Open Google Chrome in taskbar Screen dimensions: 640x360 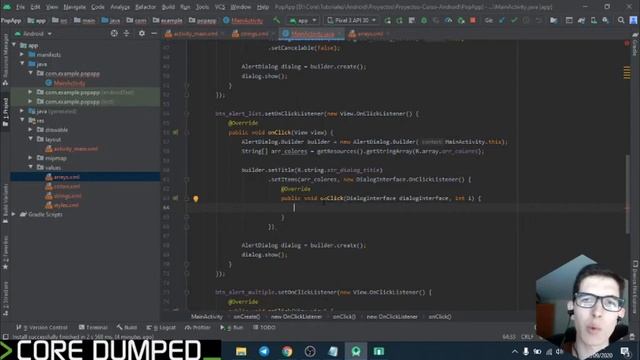(x=287, y=351)
